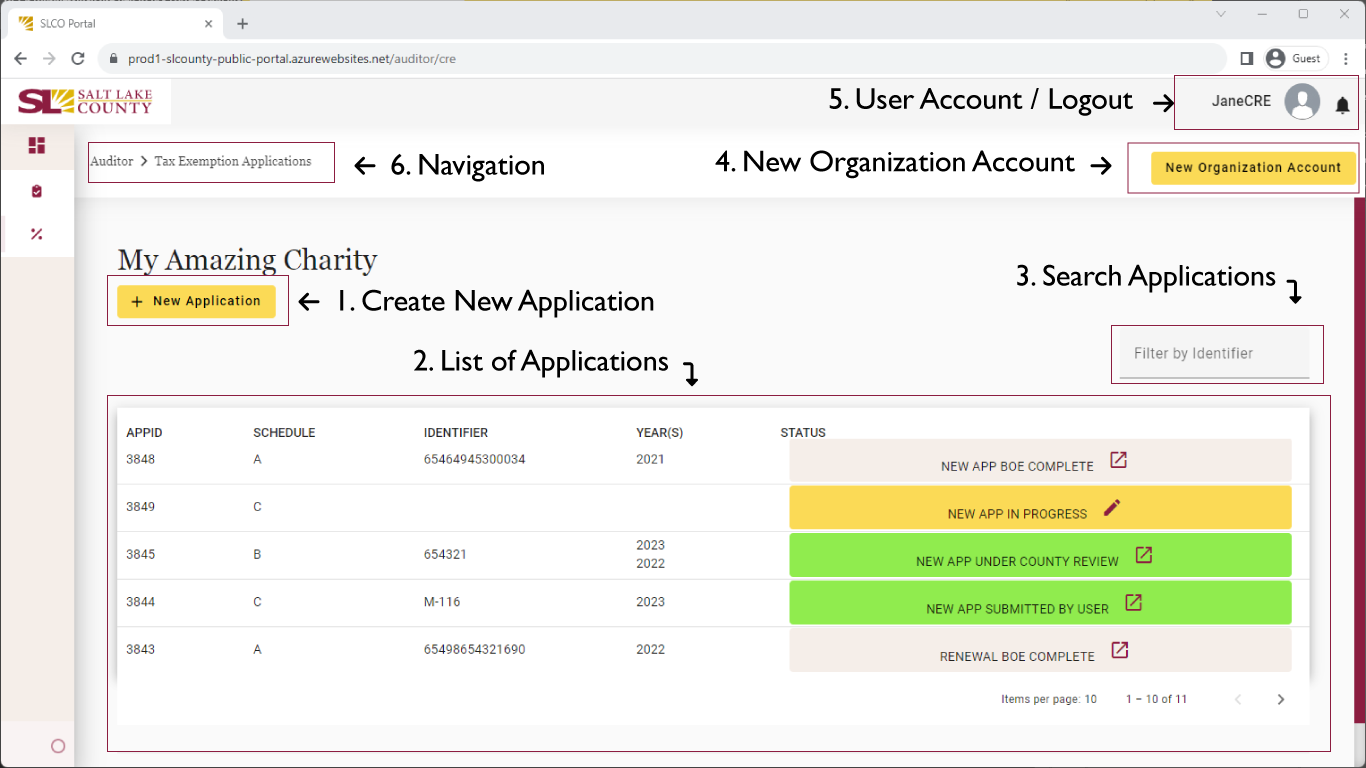Click the New Organization Account button
This screenshot has height=768, width=1366.
coord(1252,168)
